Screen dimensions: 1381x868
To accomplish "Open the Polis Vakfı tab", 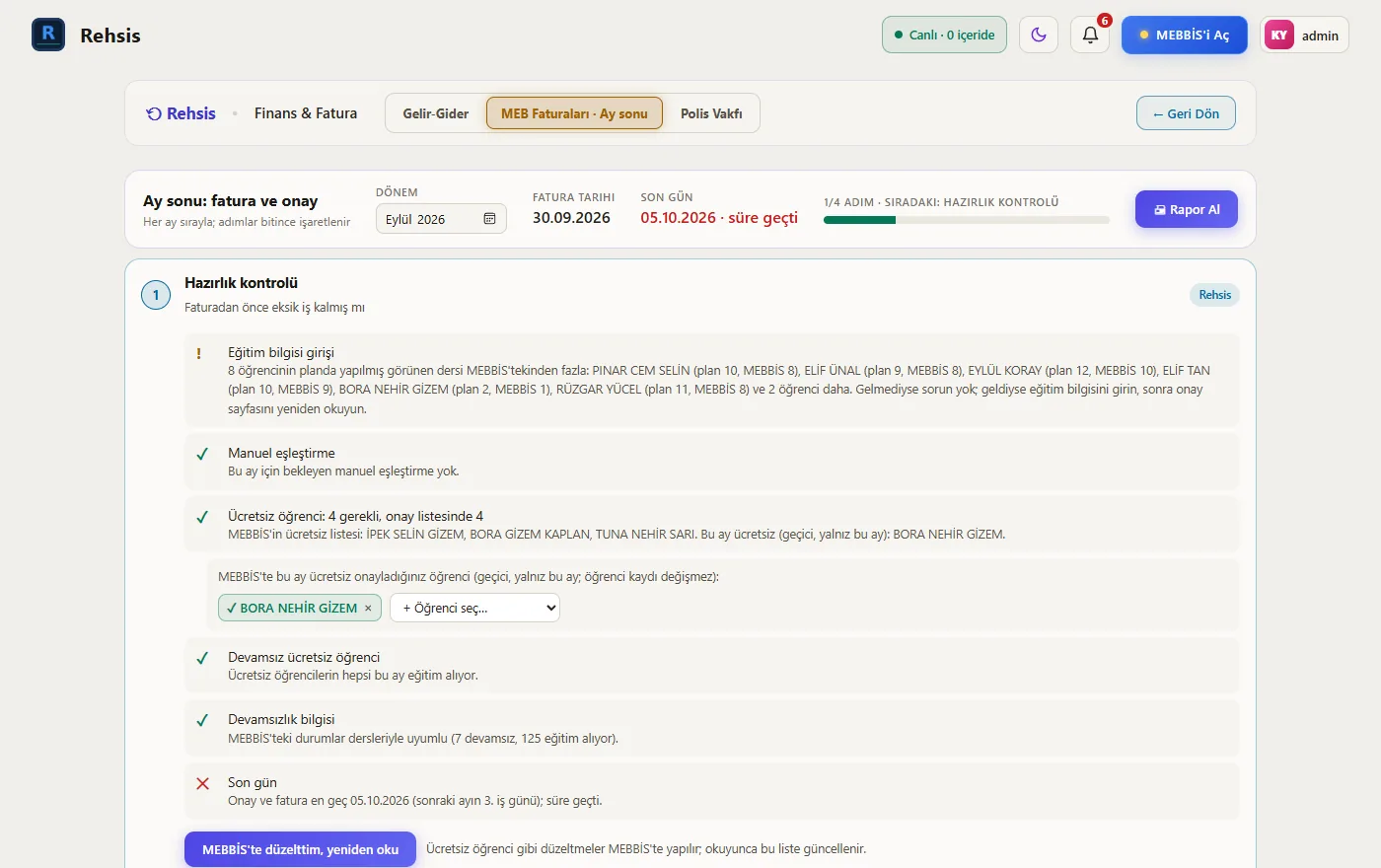I will click(x=711, y=113).
